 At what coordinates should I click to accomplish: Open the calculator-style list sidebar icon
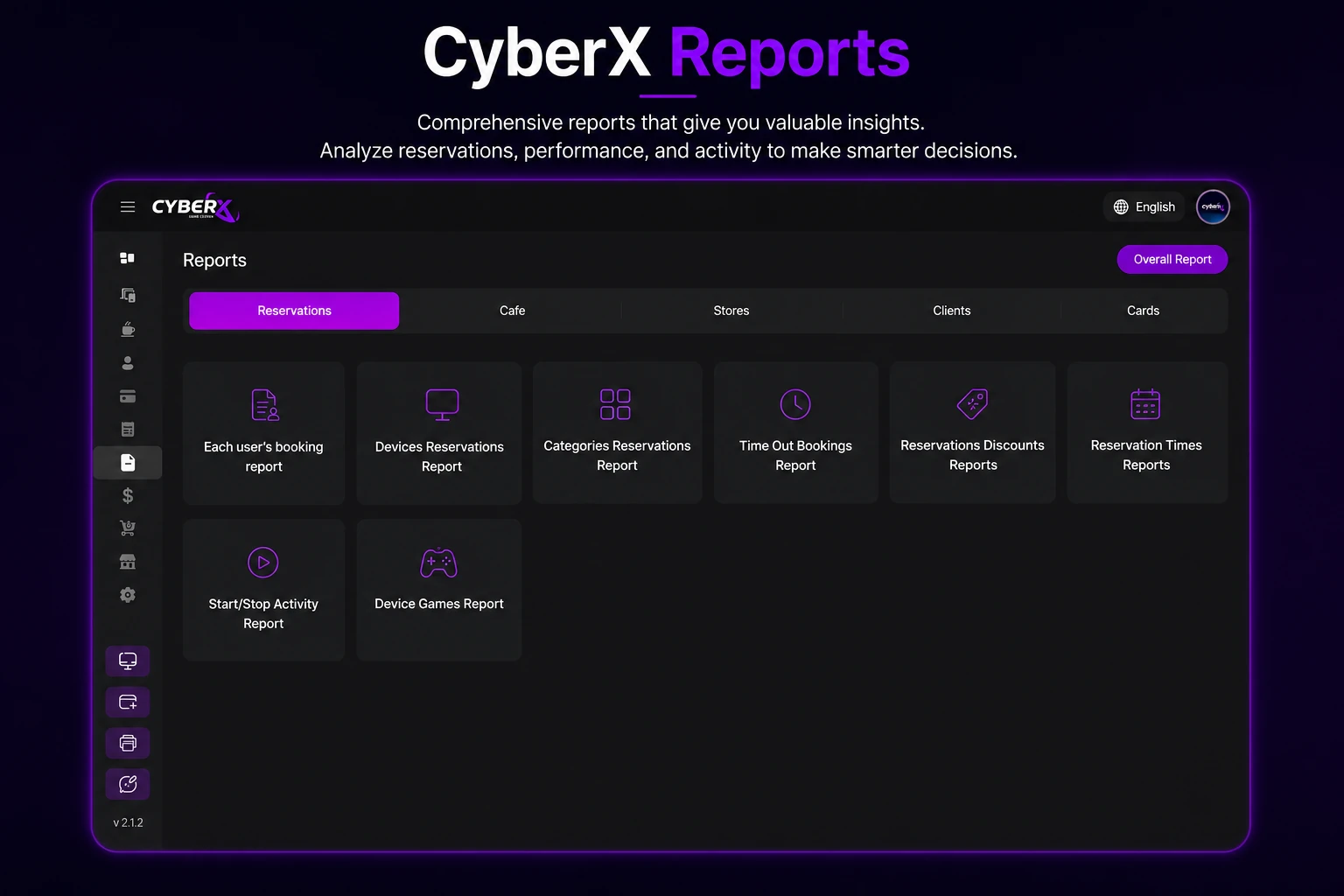[x=128, y=429]
